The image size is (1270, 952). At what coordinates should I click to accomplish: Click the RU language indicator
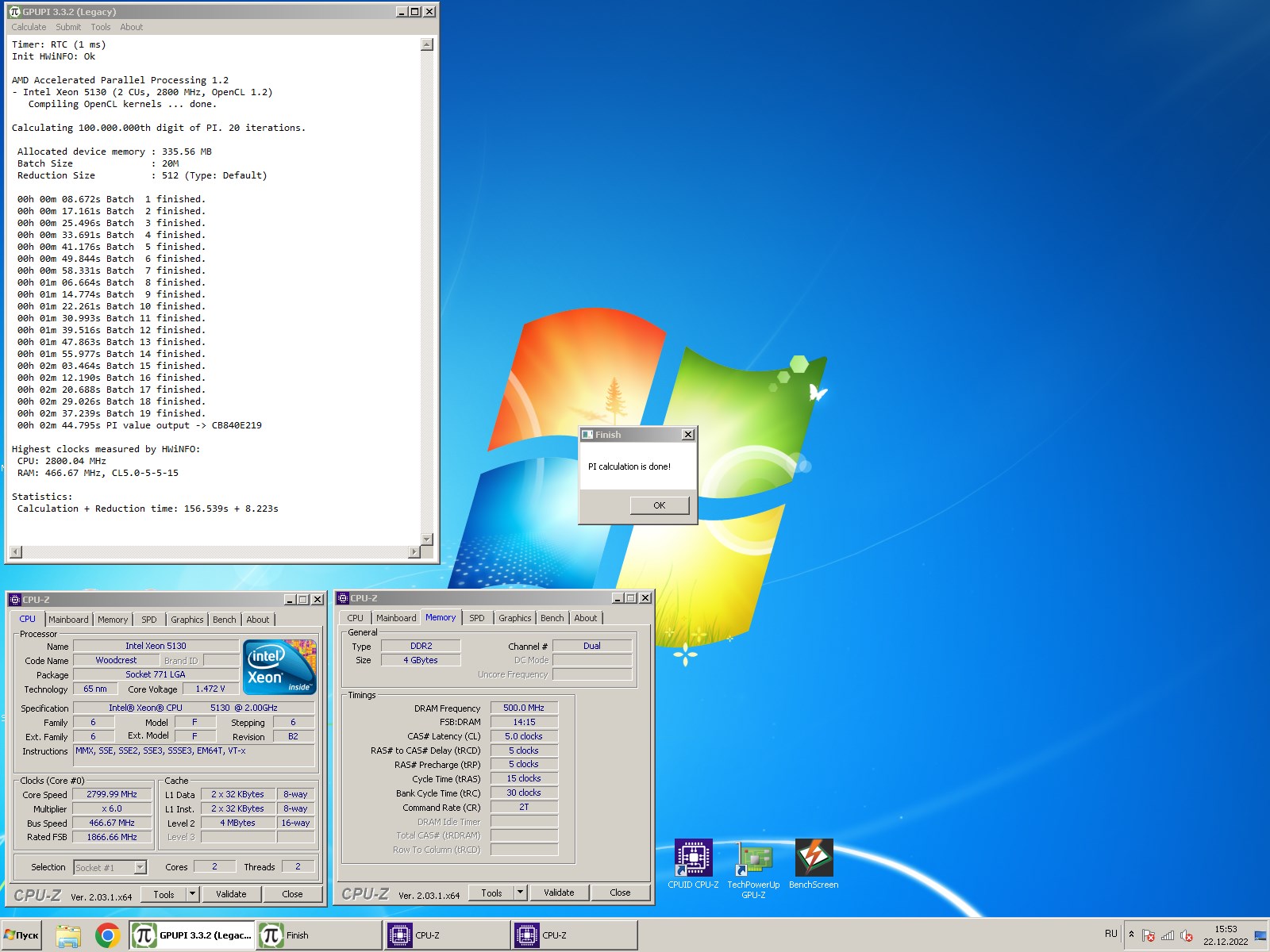coord(1110,934)
